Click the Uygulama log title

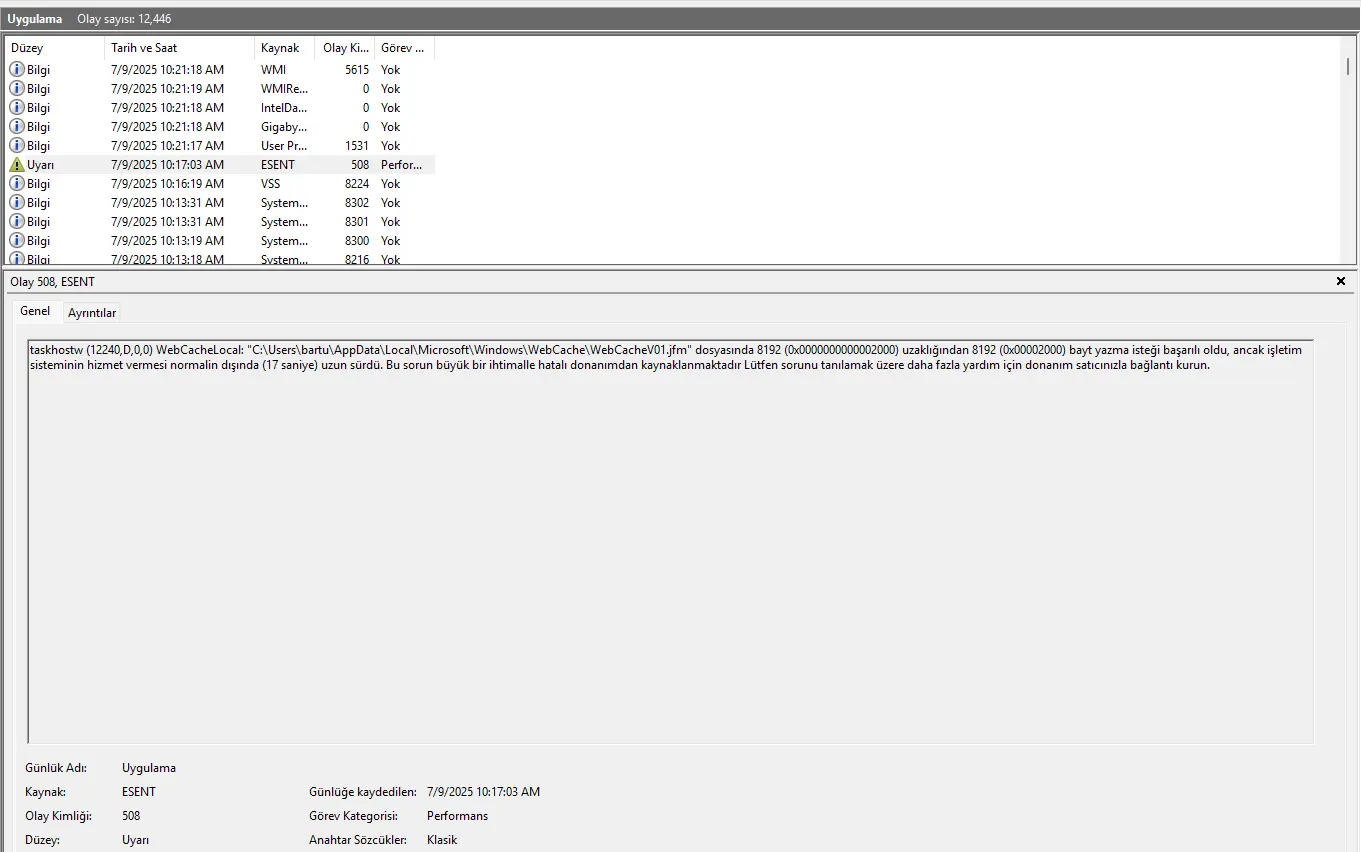(34, 19)
